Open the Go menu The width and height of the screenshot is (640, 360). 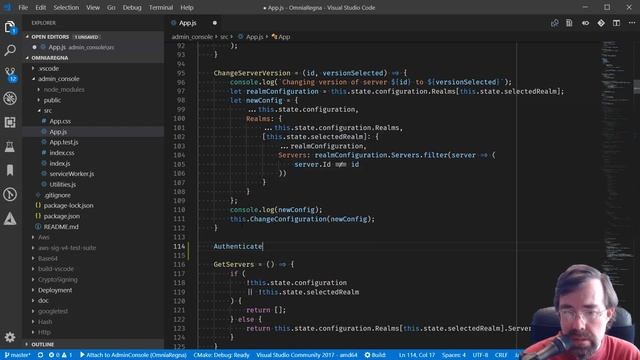coord(111,7)
